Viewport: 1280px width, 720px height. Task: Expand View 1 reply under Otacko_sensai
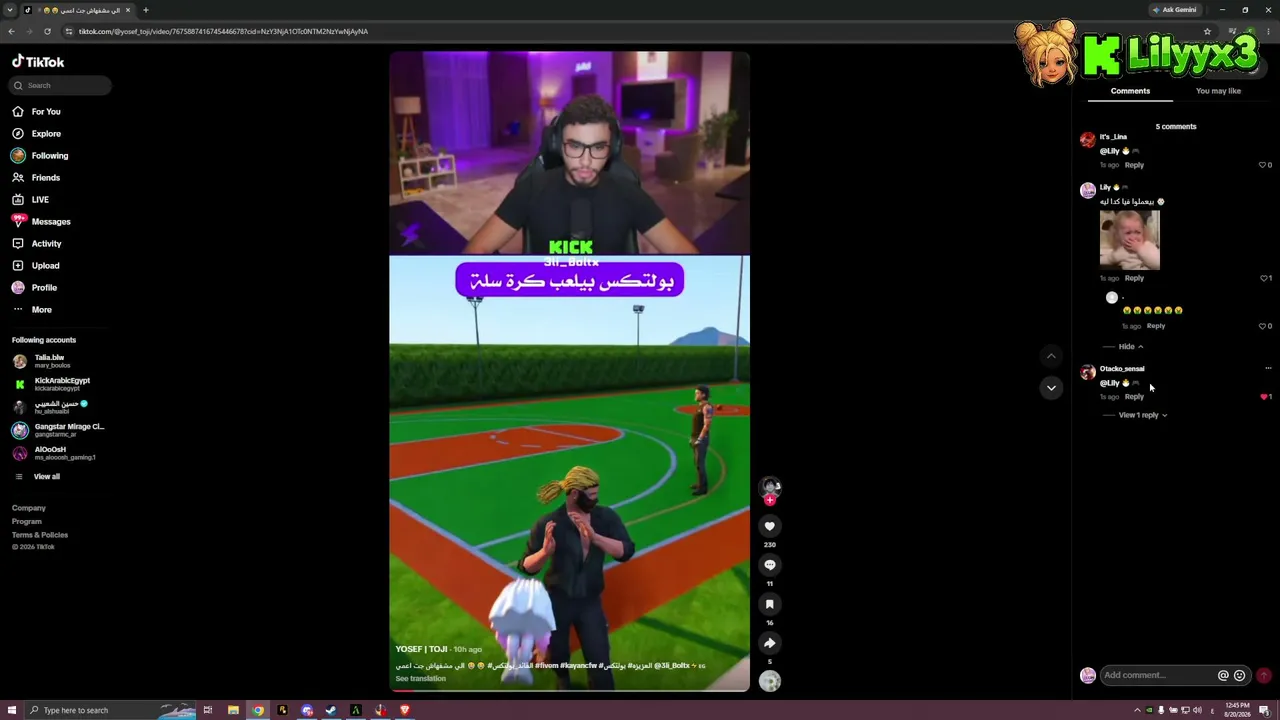[x=1143, y=415]
